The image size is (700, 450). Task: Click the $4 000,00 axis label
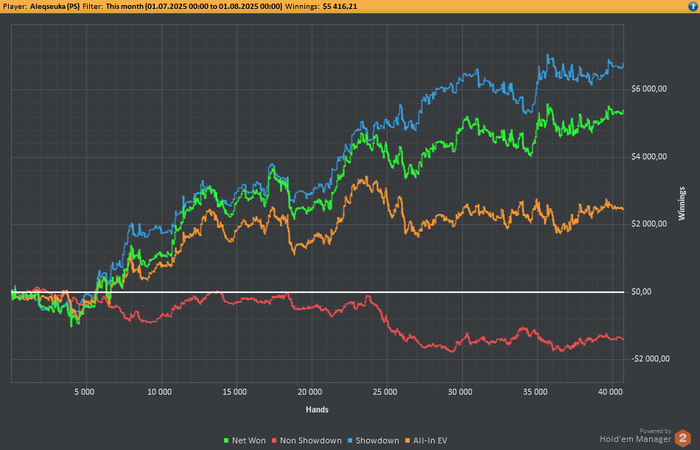(x=649, y=157)
